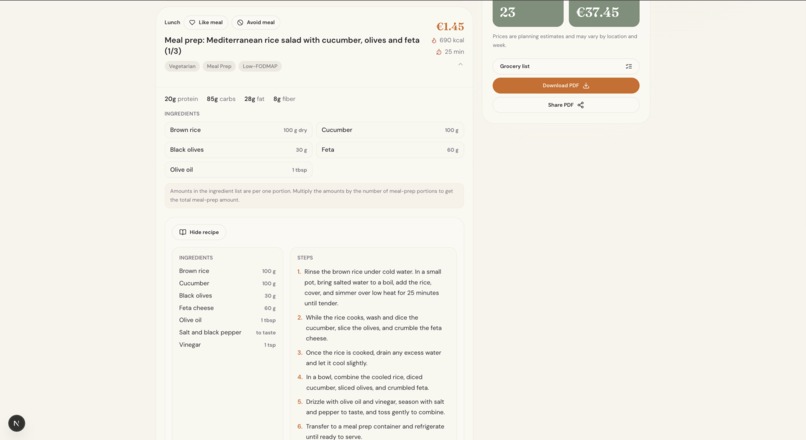The image size is (806, 440).
Task: Collapse the meal card chevron
Action: (460, 65)
